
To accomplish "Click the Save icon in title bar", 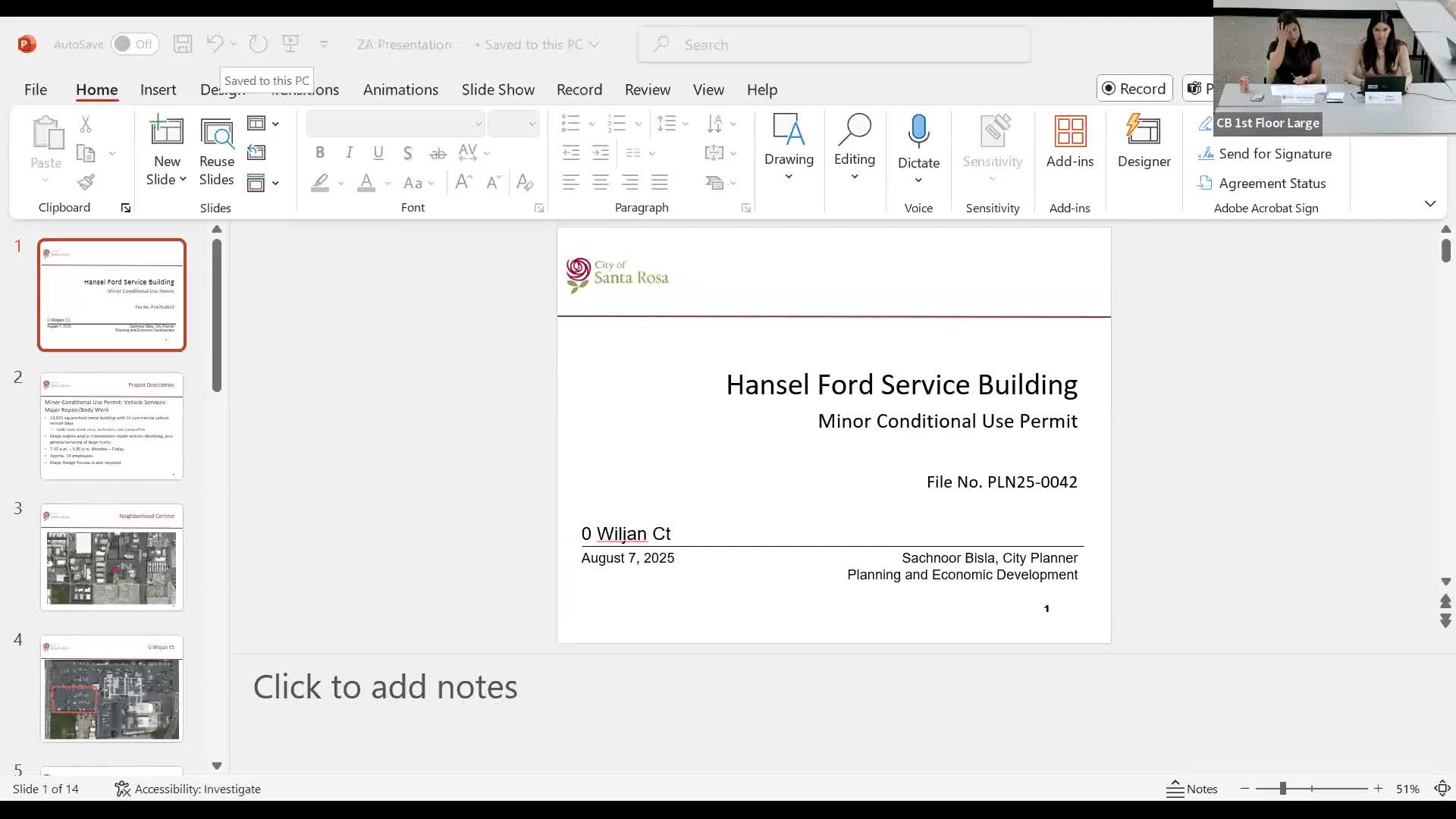I will (183, 44).
